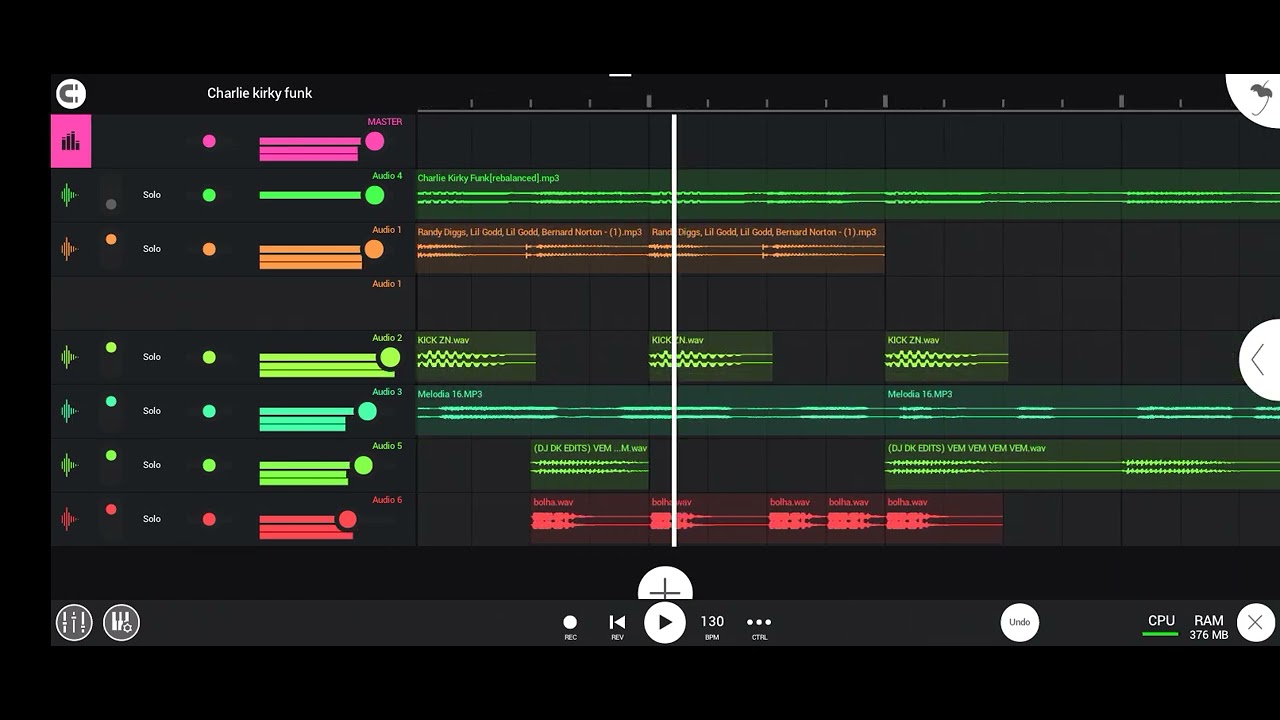
Task: Open the CTRL three-dots menu
Action: tap(759, 627)
